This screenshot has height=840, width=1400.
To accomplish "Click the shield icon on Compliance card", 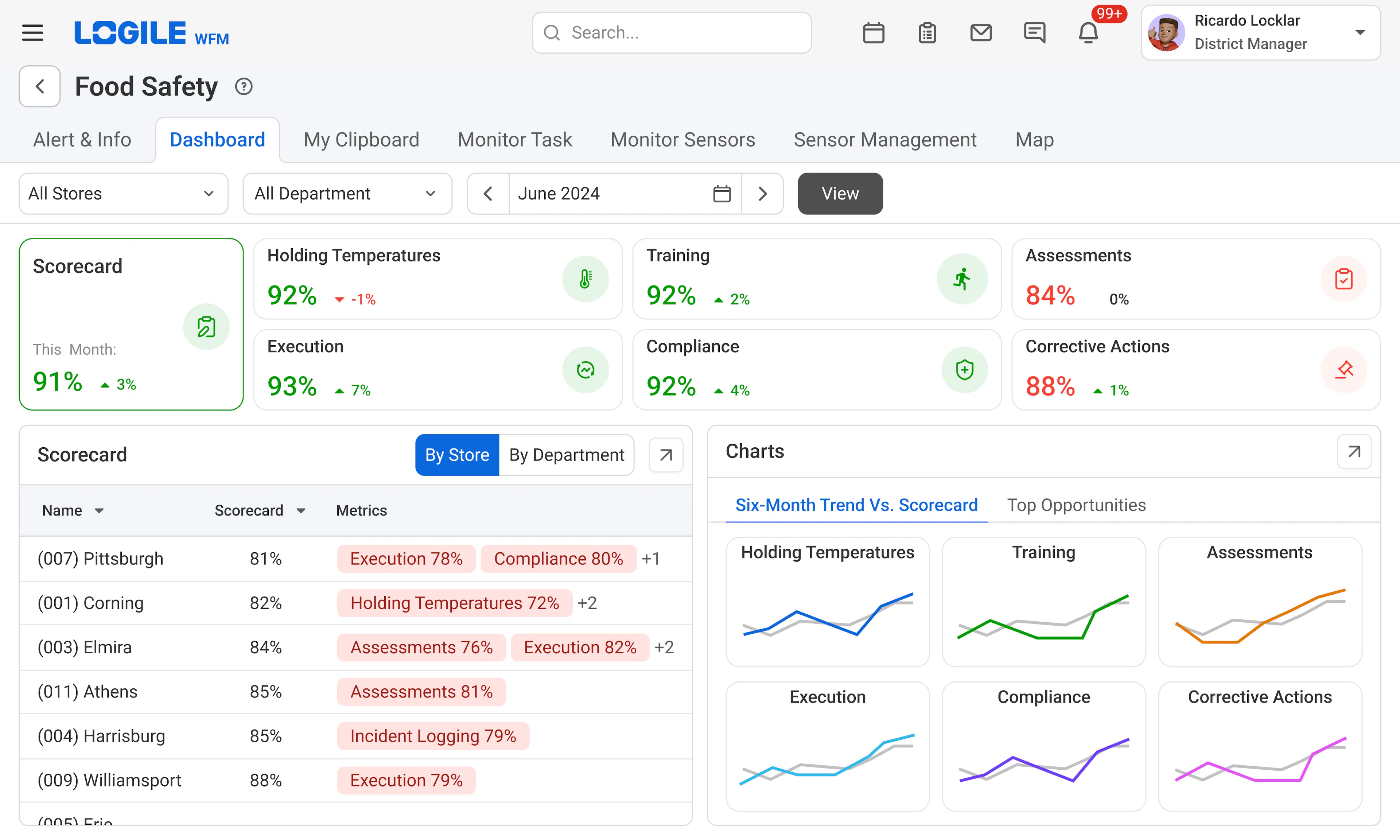I will coord(964,370).
